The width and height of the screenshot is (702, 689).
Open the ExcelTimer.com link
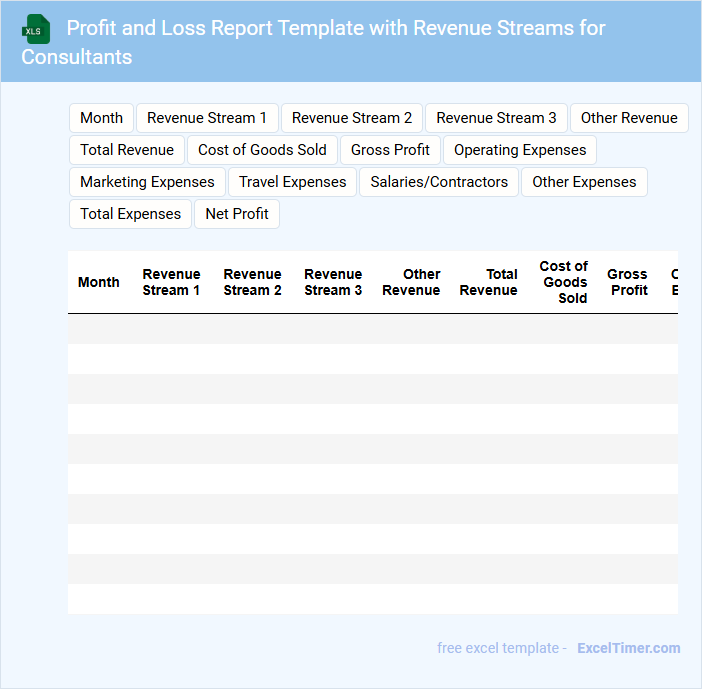click(628, 648)
